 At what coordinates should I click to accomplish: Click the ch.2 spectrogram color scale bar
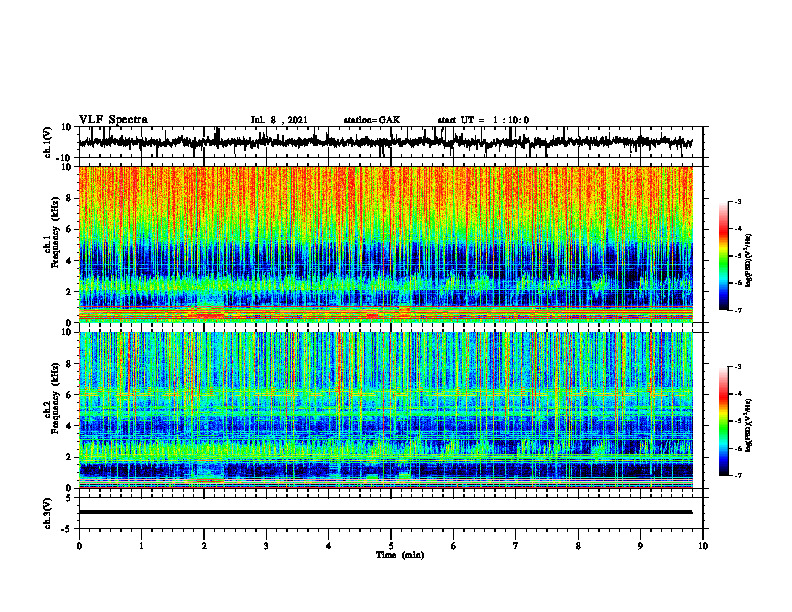723,421
